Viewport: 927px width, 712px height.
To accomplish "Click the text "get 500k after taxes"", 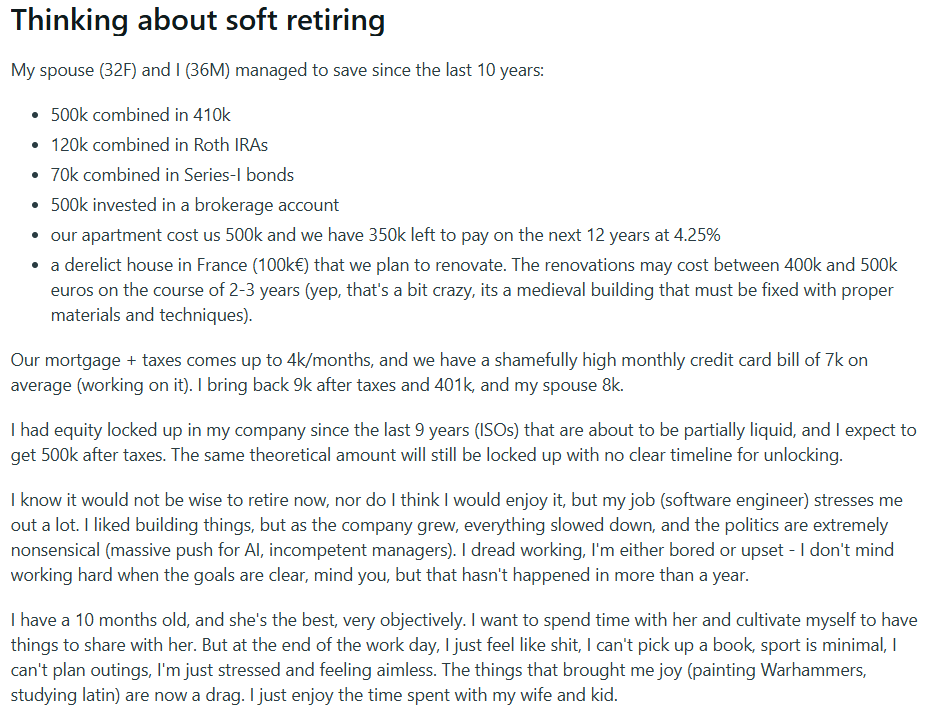I will click(x=89, y=455).
